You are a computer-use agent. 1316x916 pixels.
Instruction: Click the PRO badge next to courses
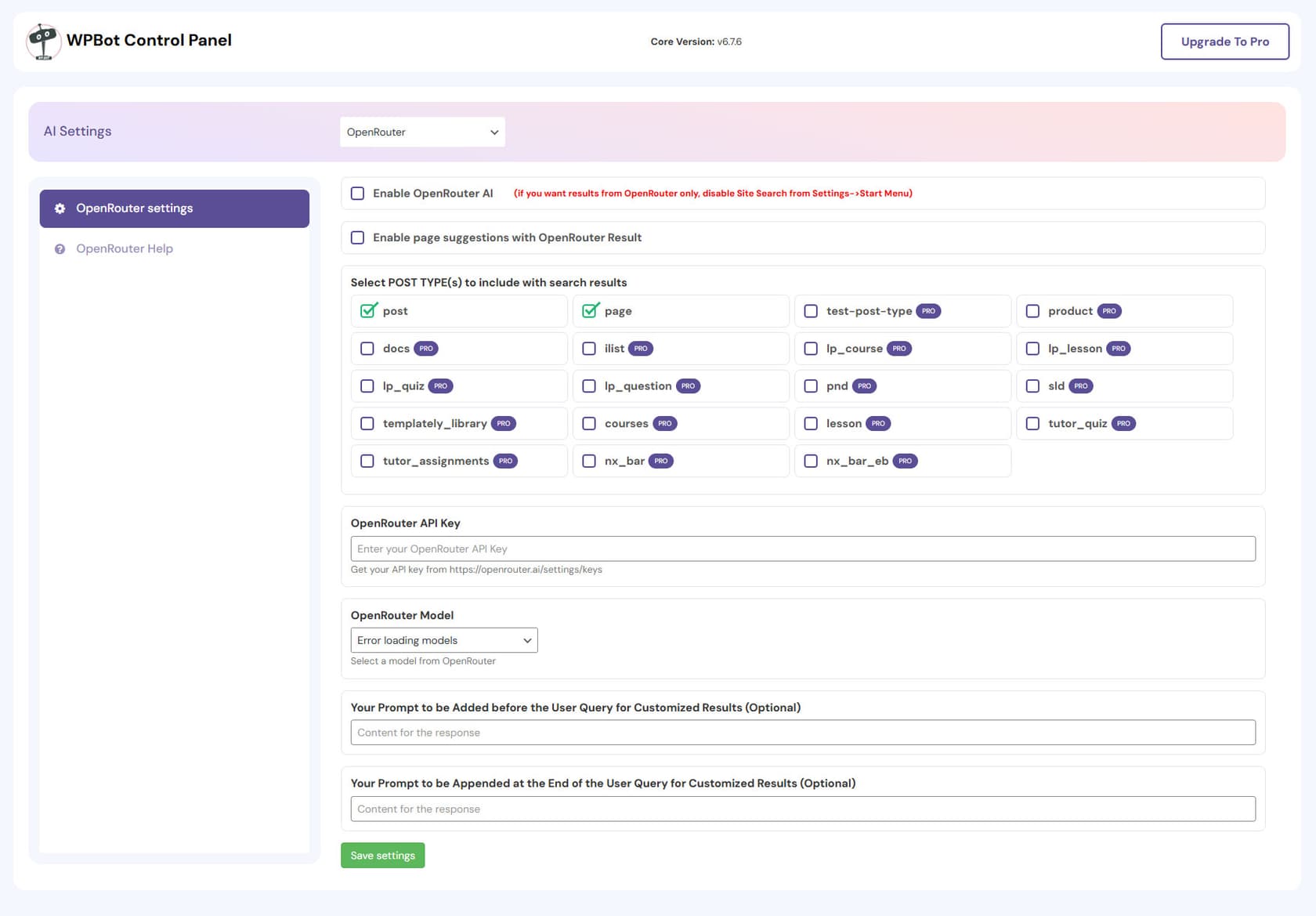[x=665, y=424]
